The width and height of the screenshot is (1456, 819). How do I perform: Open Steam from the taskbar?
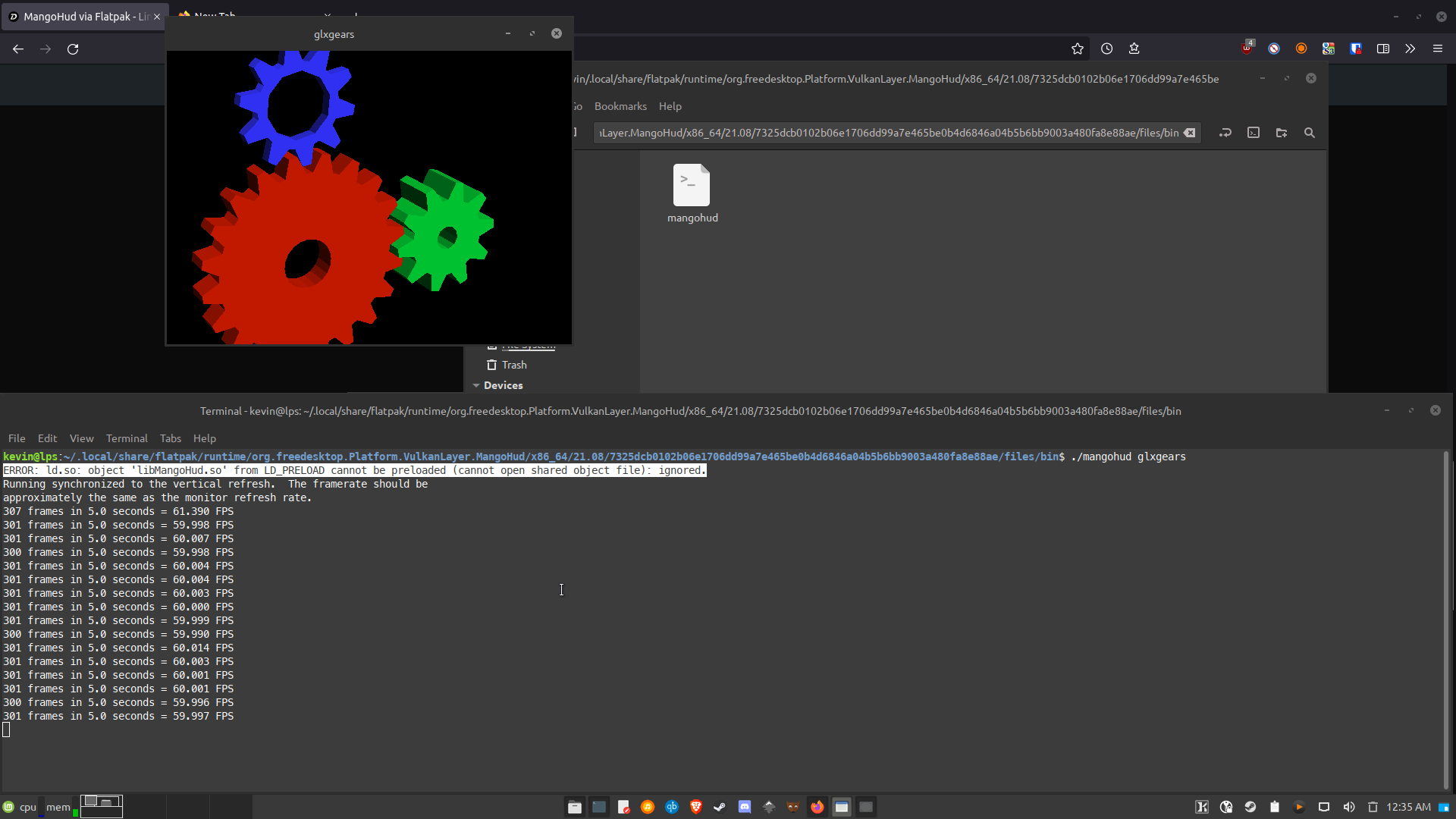[x=720, y=807]
